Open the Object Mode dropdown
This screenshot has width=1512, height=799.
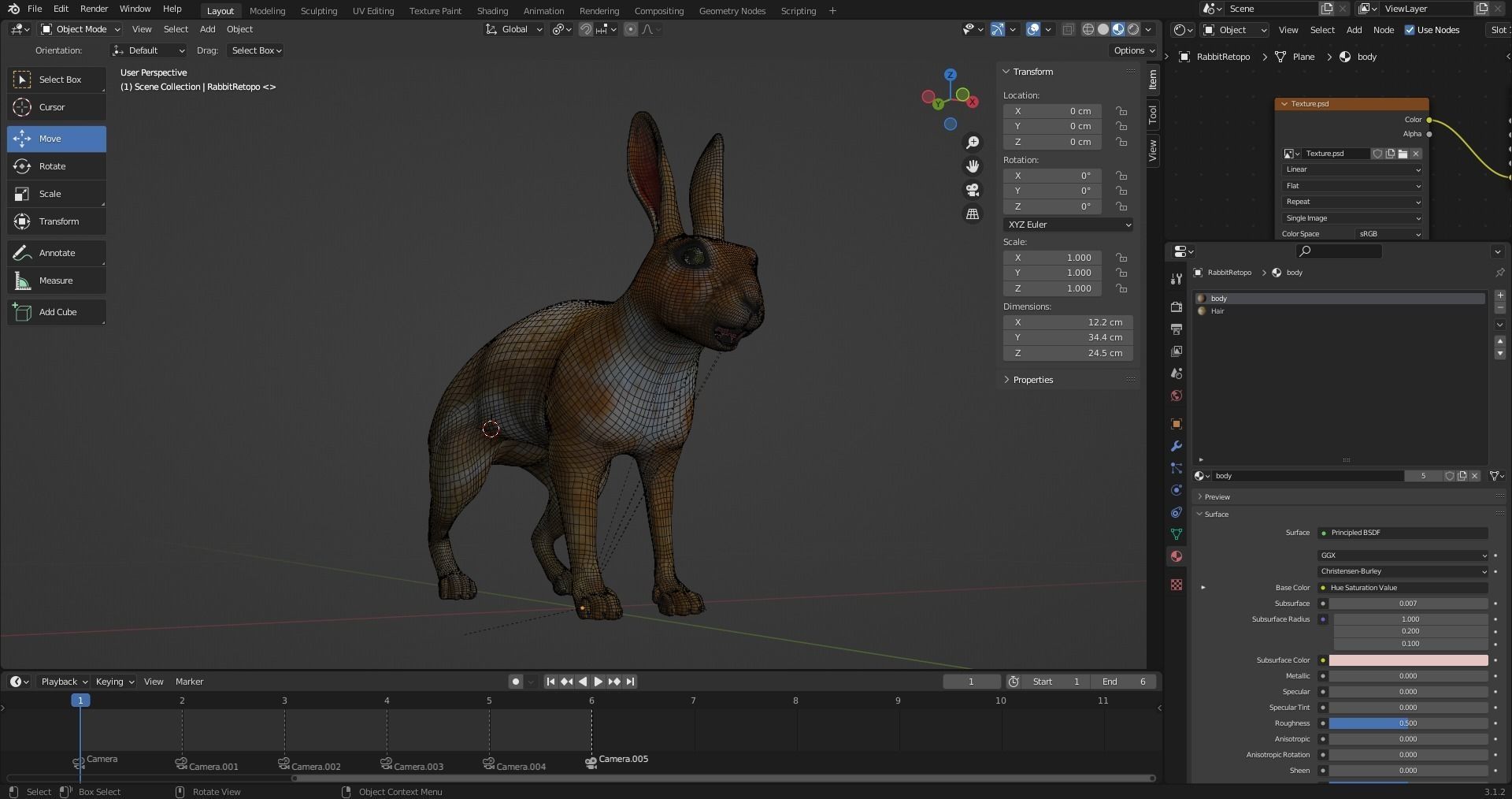click(80, 29)
